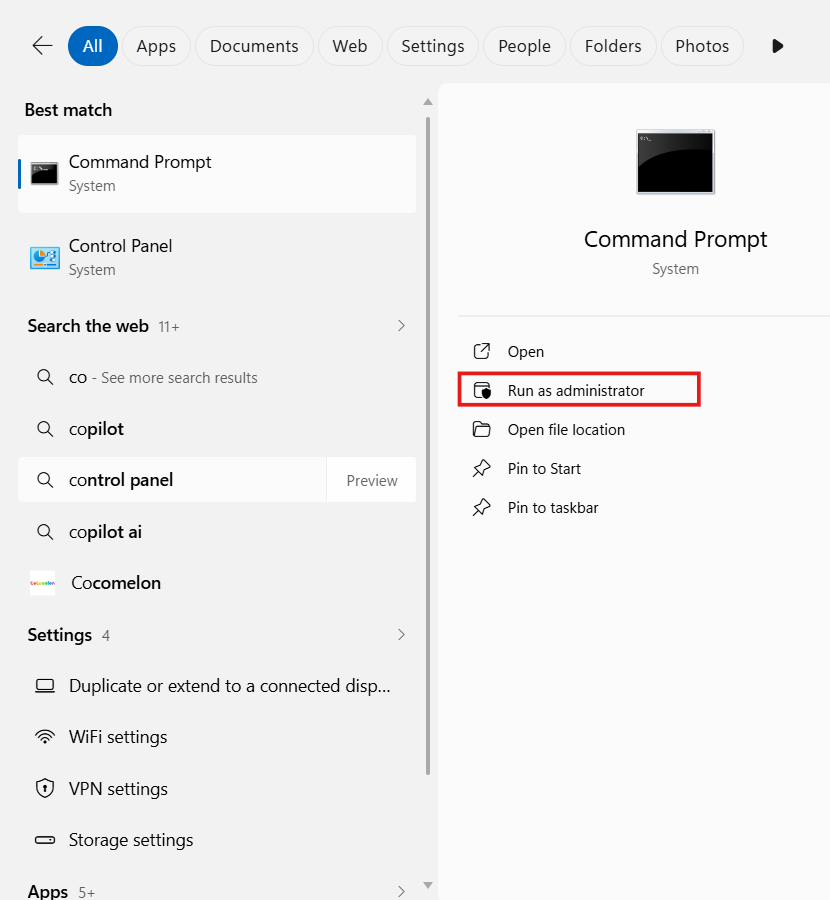Click Preview next to control panel
This screenshot has width=830, height=900.
pos(371,480)
